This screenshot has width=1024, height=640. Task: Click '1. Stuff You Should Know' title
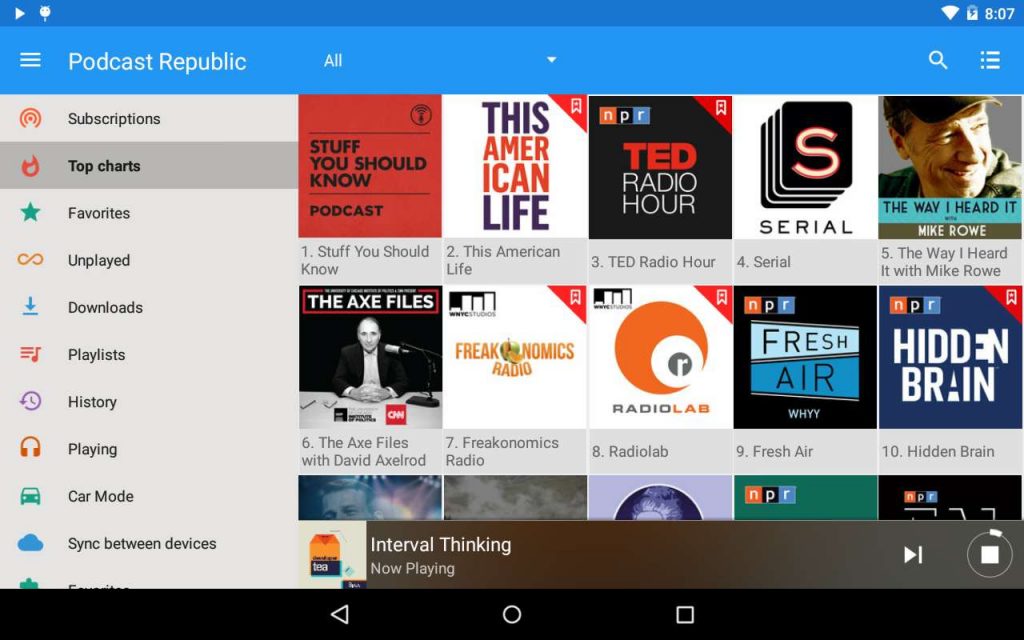(365, 260)
